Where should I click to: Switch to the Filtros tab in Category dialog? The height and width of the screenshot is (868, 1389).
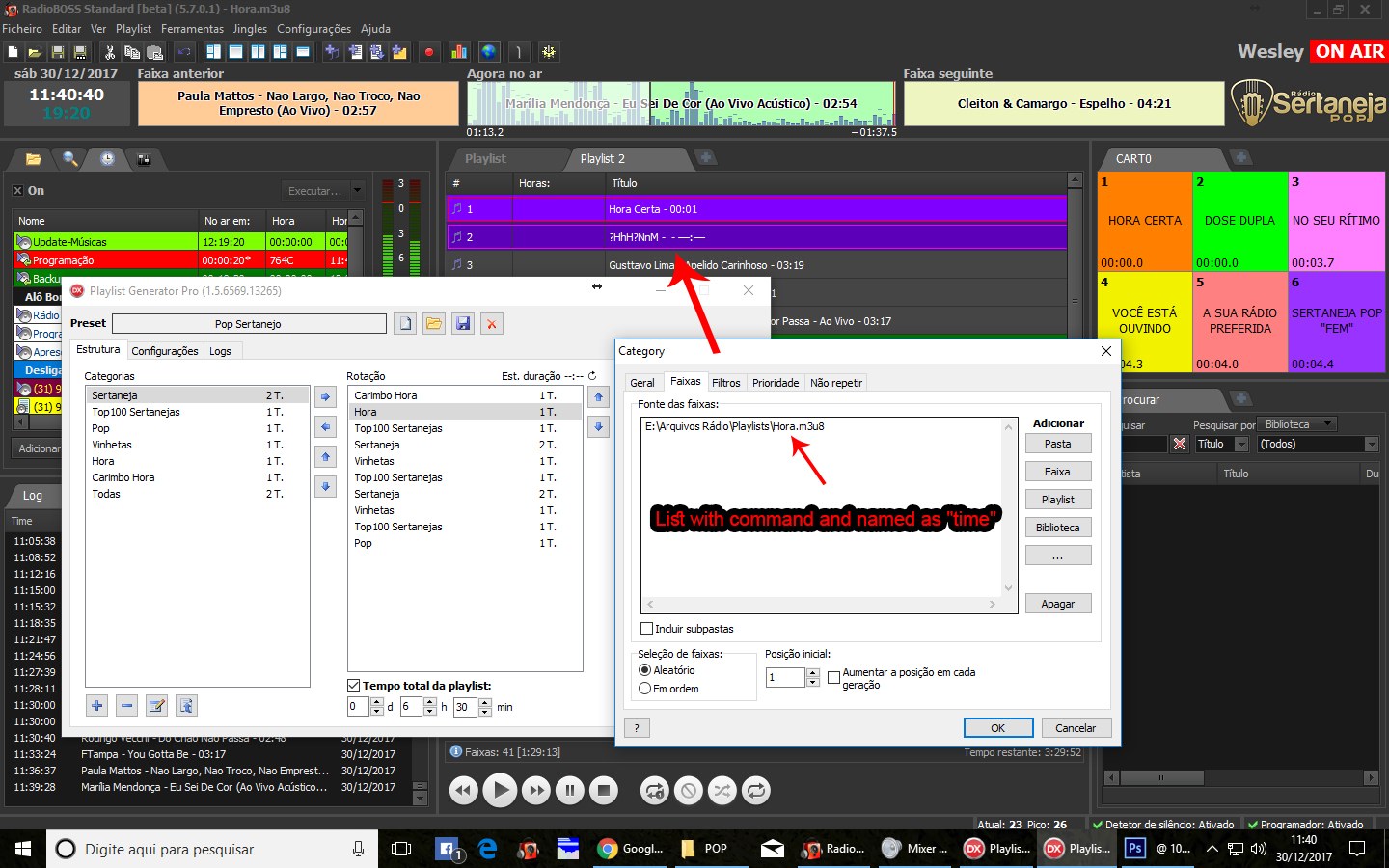coord(726,383)
